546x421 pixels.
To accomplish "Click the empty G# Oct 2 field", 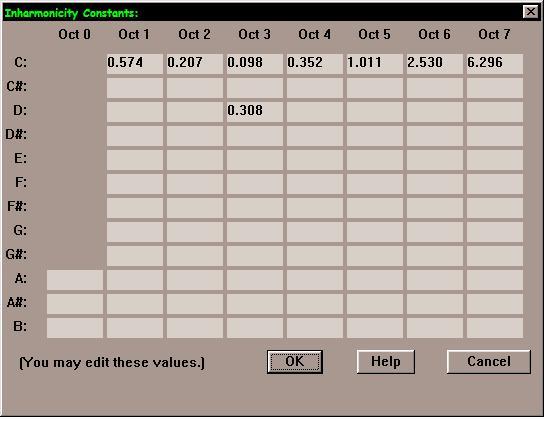I will point(195,256).
